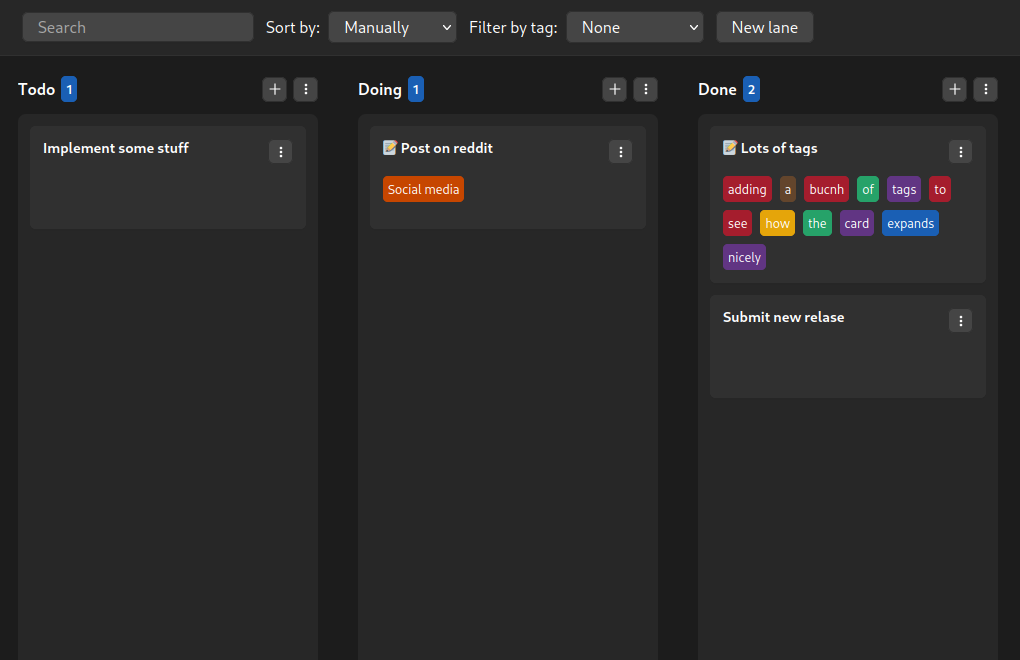
Task: Add a card to the Doing lane
Action: pyautogui.click(x=615, y=90)
